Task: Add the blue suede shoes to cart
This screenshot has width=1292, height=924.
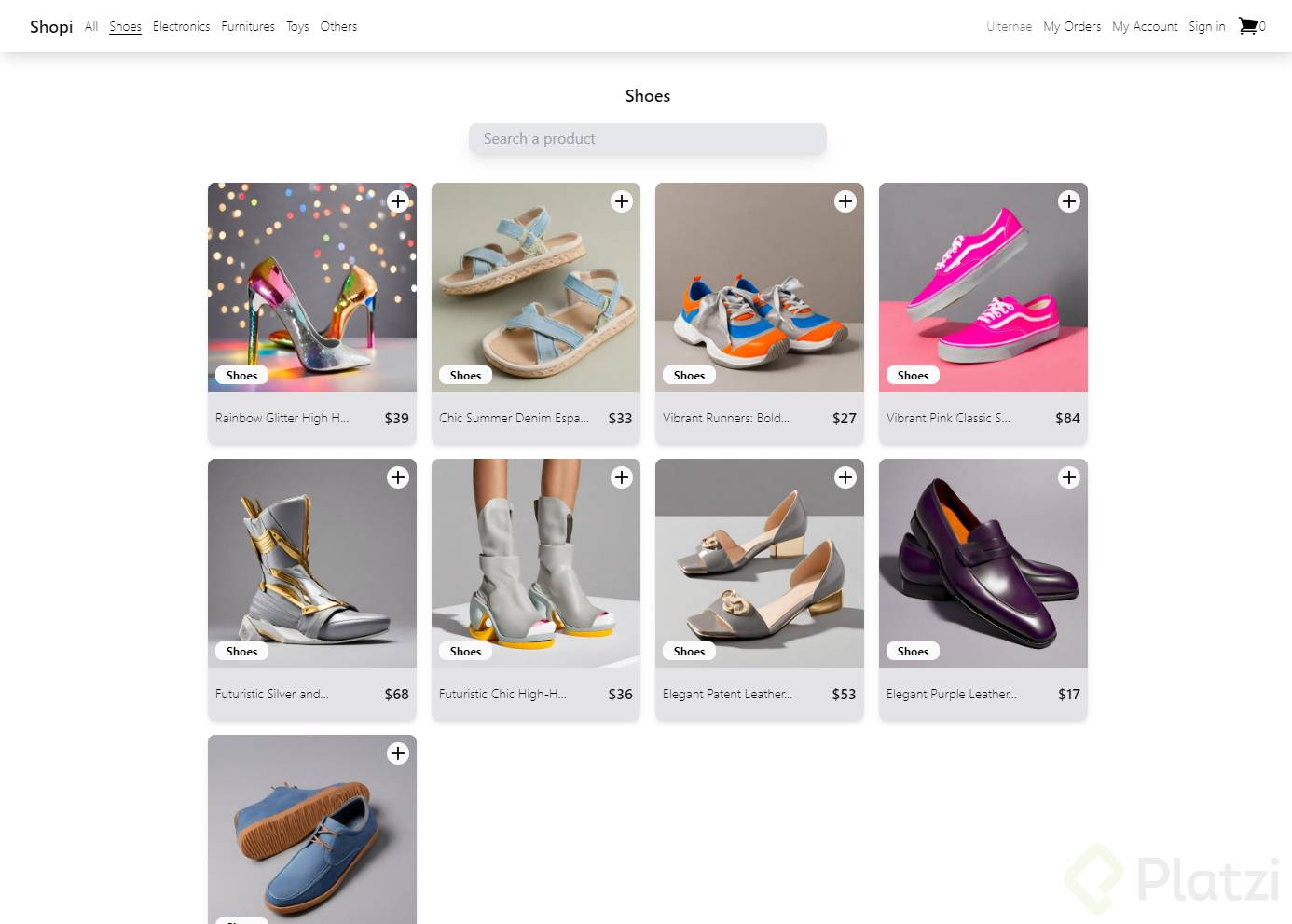Action: click(398, 753)
